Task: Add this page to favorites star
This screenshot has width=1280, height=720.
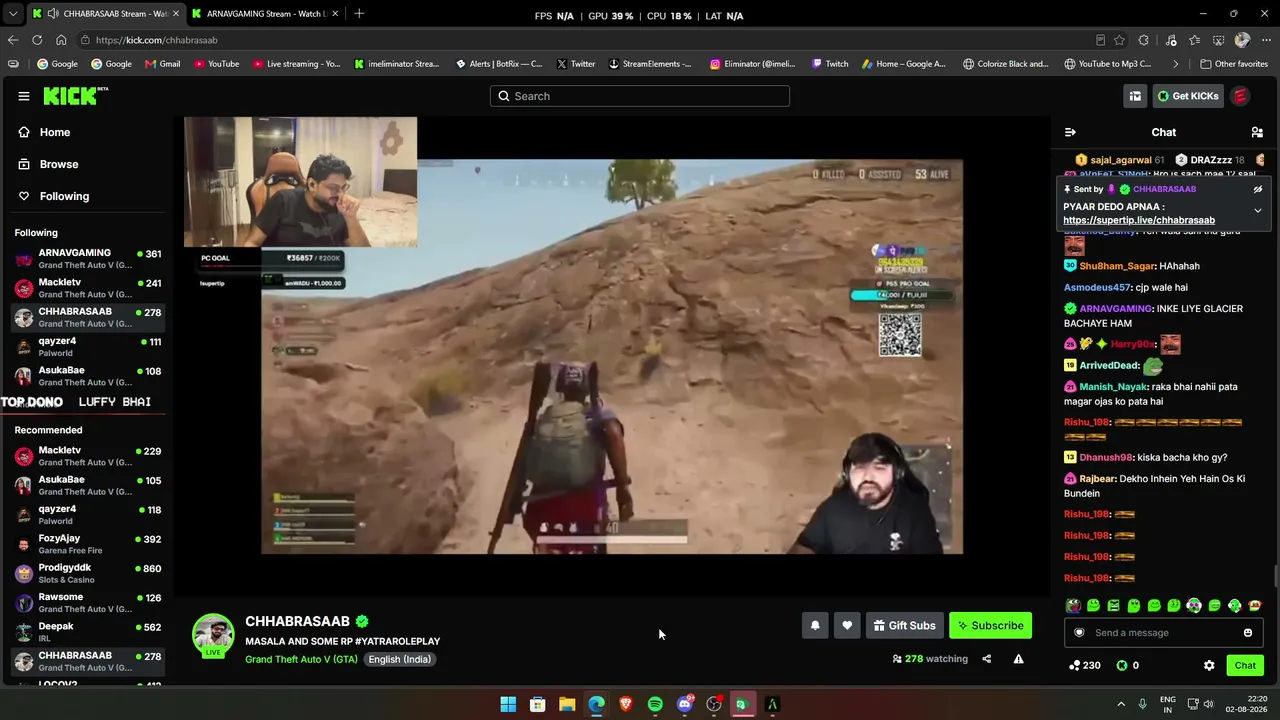Action: coord(1119,40)
